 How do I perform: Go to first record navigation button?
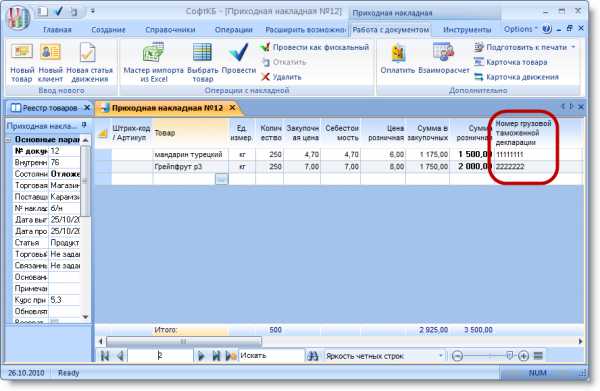coord(104,356)
